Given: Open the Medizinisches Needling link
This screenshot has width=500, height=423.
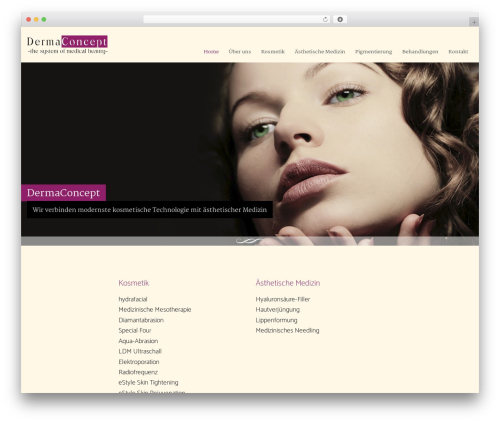Looking at the screenshot, I should point(287,330).
